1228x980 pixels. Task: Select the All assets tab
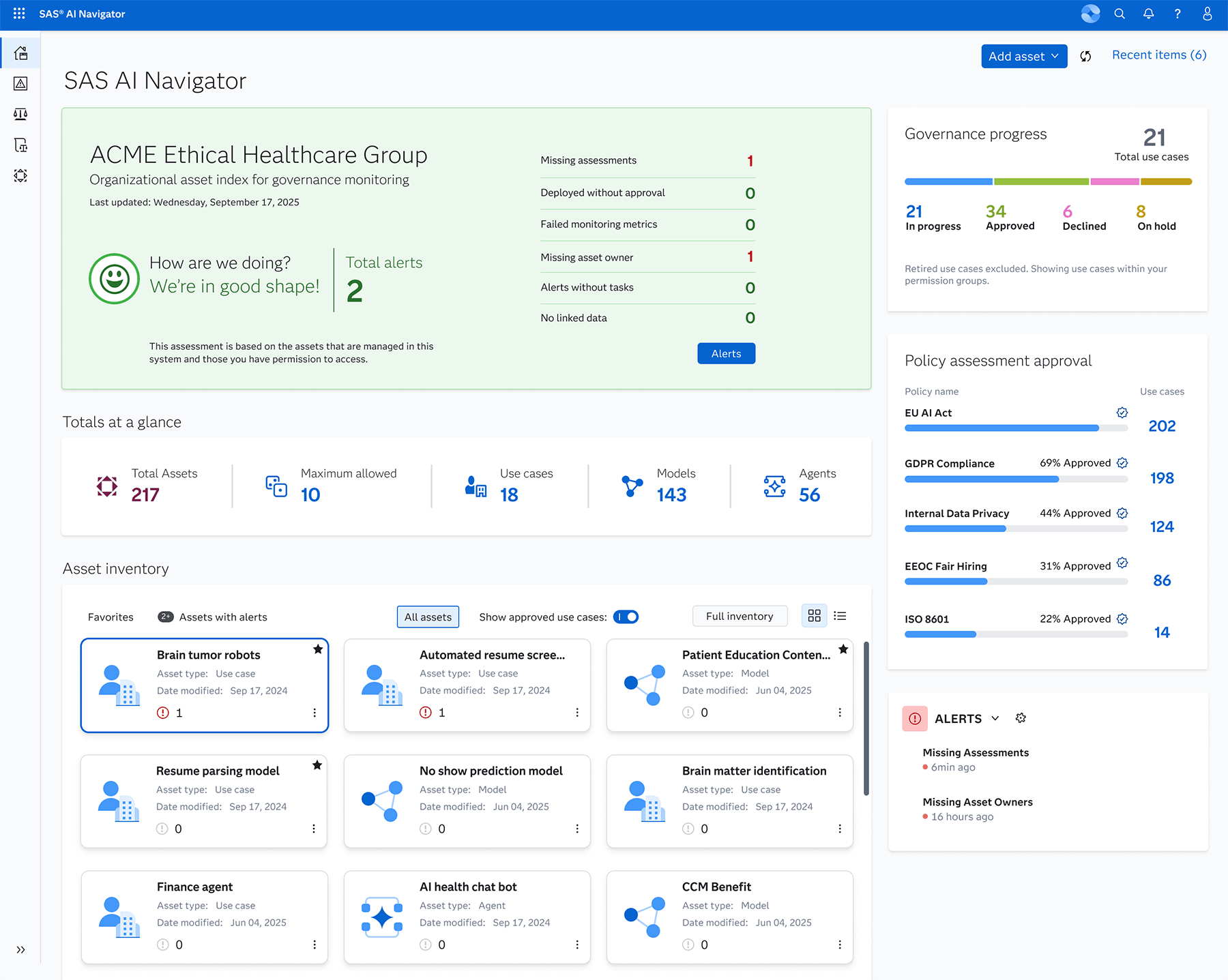428,617
